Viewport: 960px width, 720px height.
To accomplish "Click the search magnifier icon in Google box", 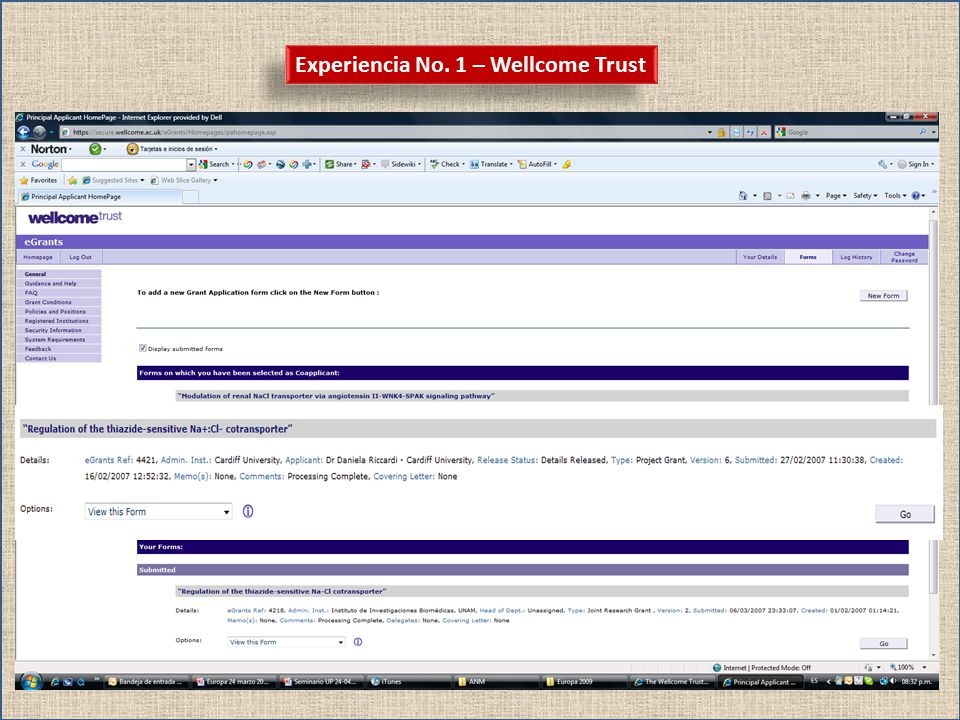I will 923,132.
